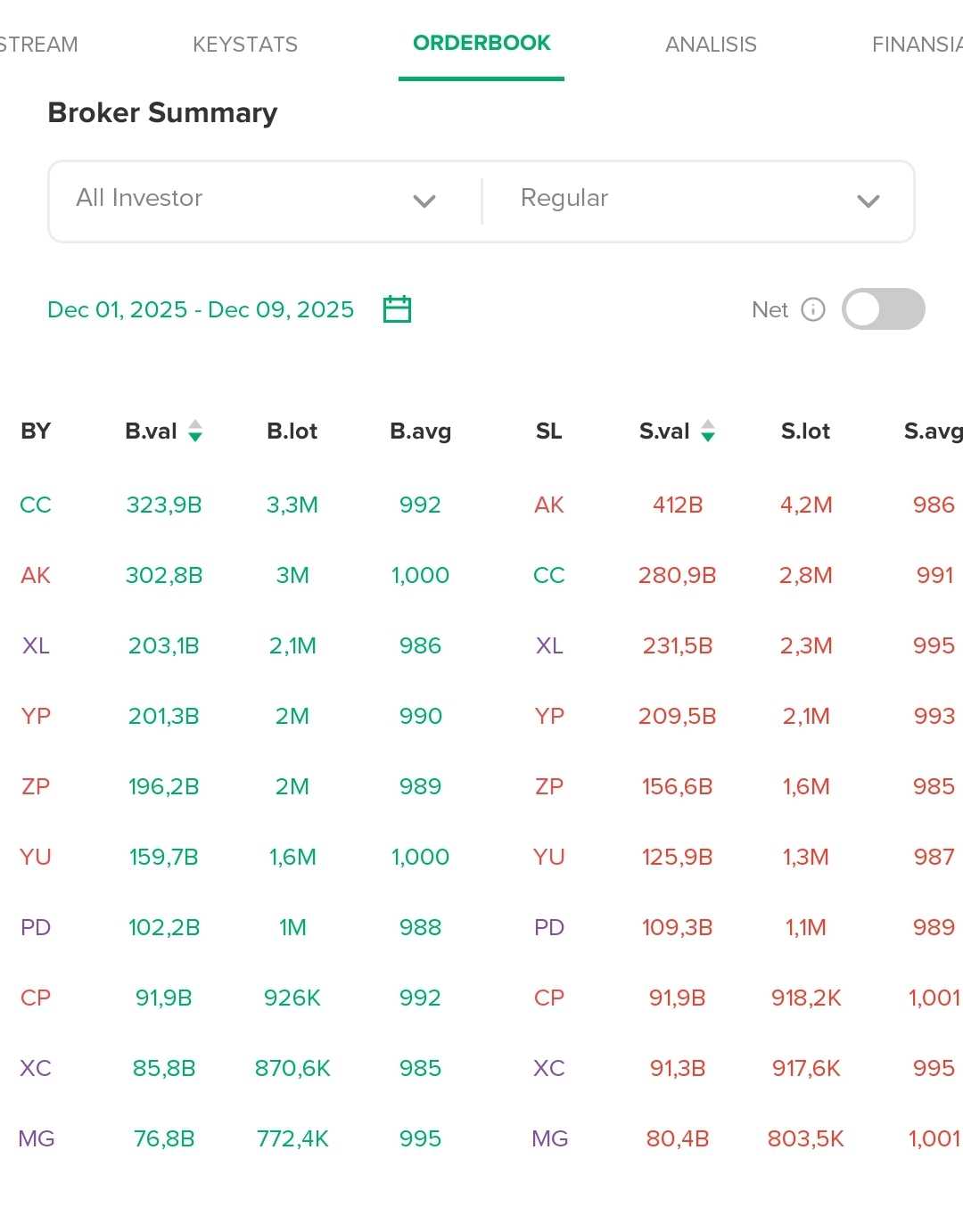Sort by B.val column arrows
Screen dimensions: 963x1232
195,431
